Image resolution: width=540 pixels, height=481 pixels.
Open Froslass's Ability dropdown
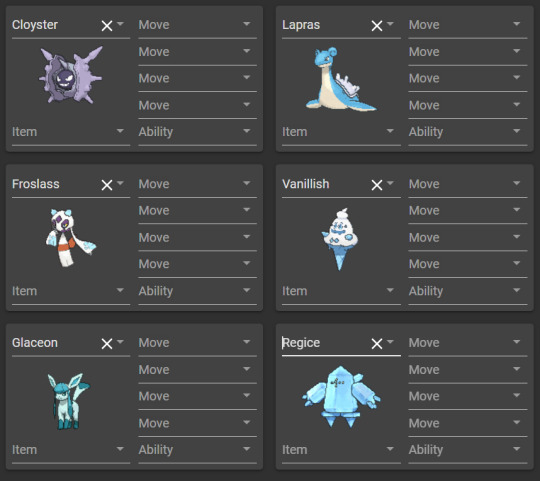(x=198, y=291)
